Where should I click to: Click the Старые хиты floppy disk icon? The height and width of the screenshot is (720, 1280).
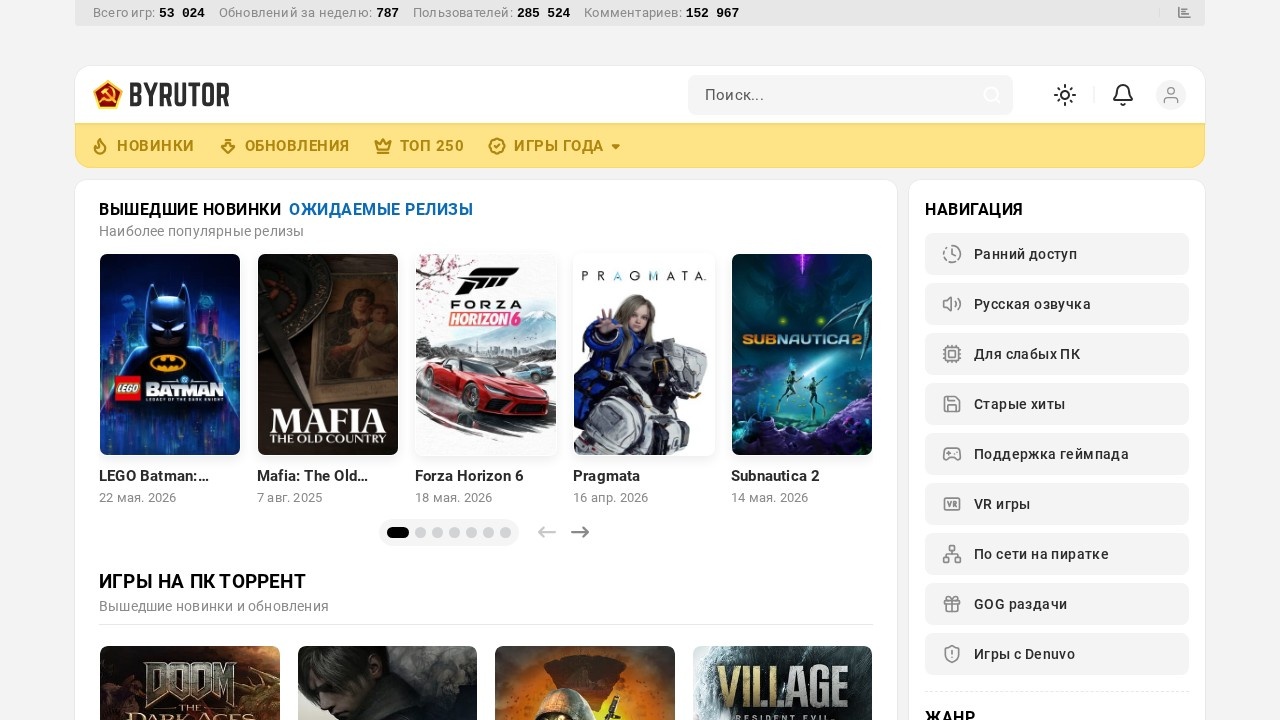click(x=952, y=404)
